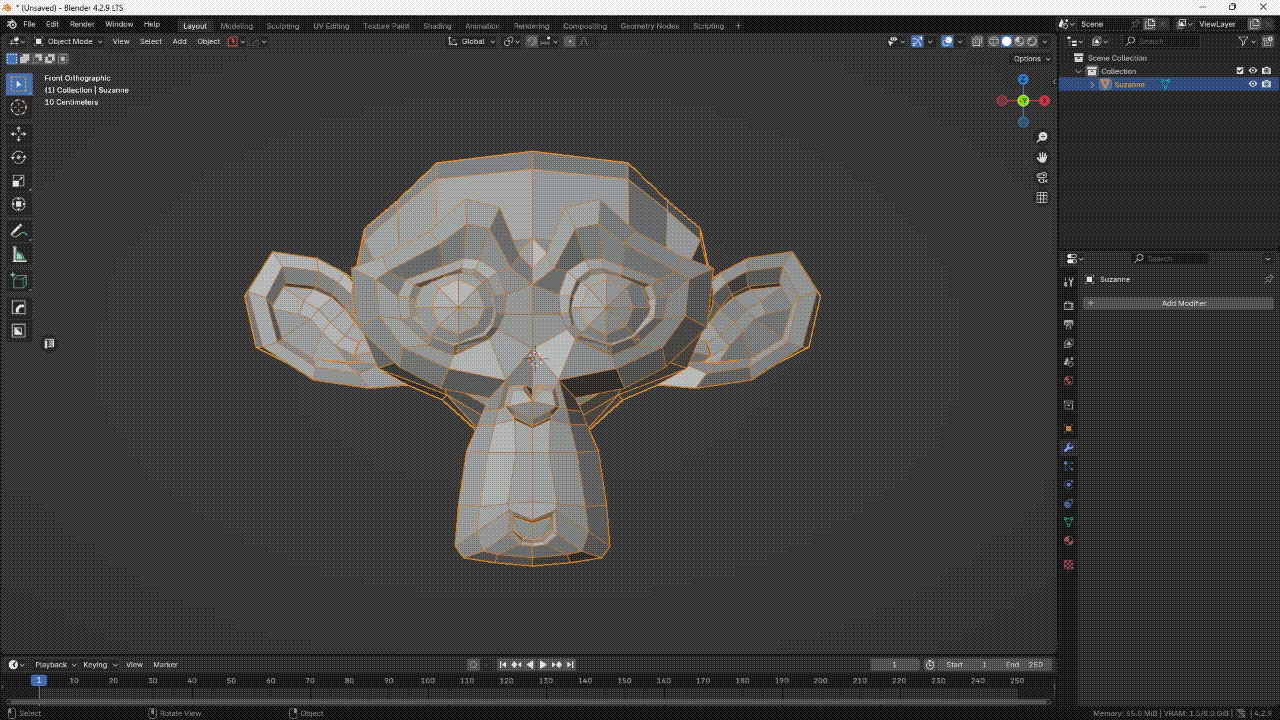Select the Scale tool

pos(18,181)
